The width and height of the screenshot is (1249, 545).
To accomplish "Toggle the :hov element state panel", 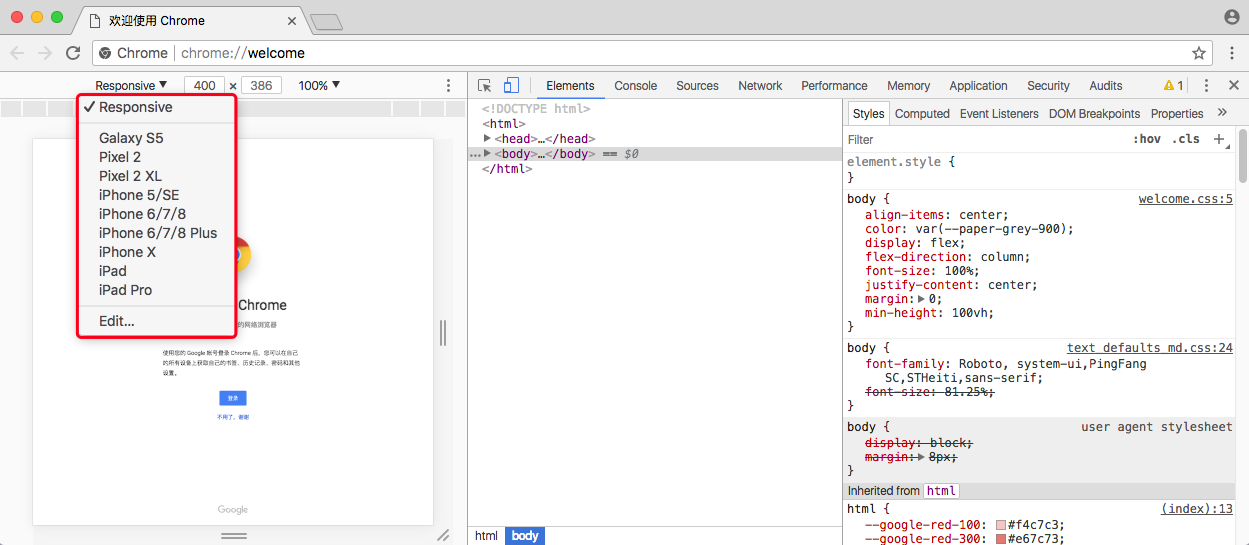I will tap(1147, 139).
